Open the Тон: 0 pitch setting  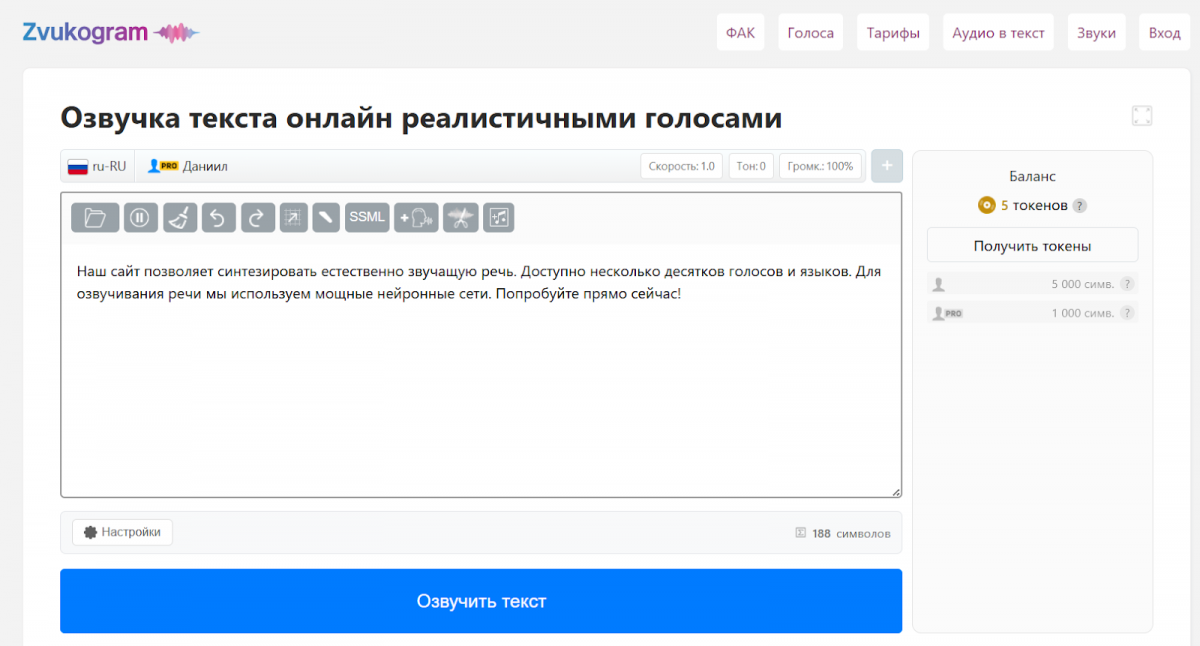pyautogui.click(x=750, y=166)
